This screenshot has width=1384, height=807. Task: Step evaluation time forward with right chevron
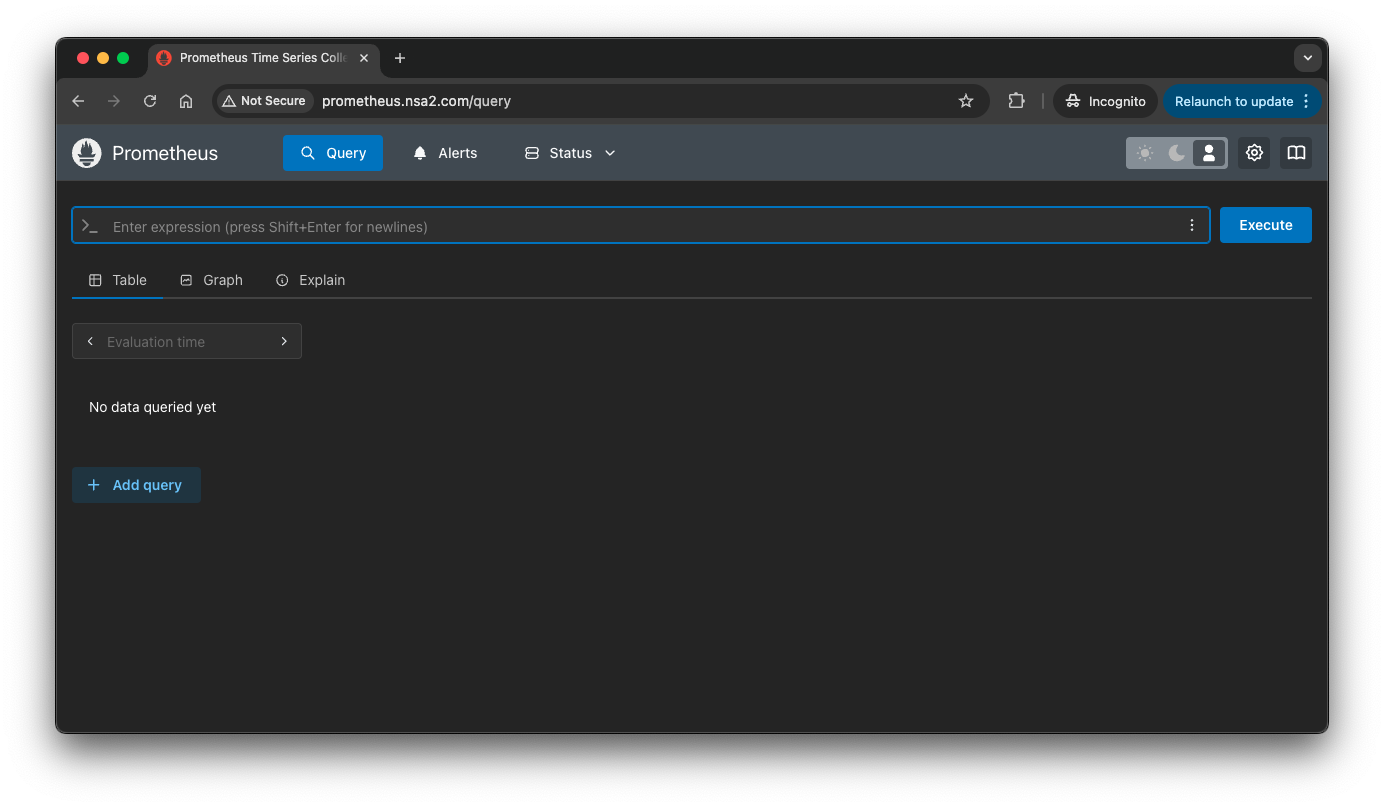284,341
